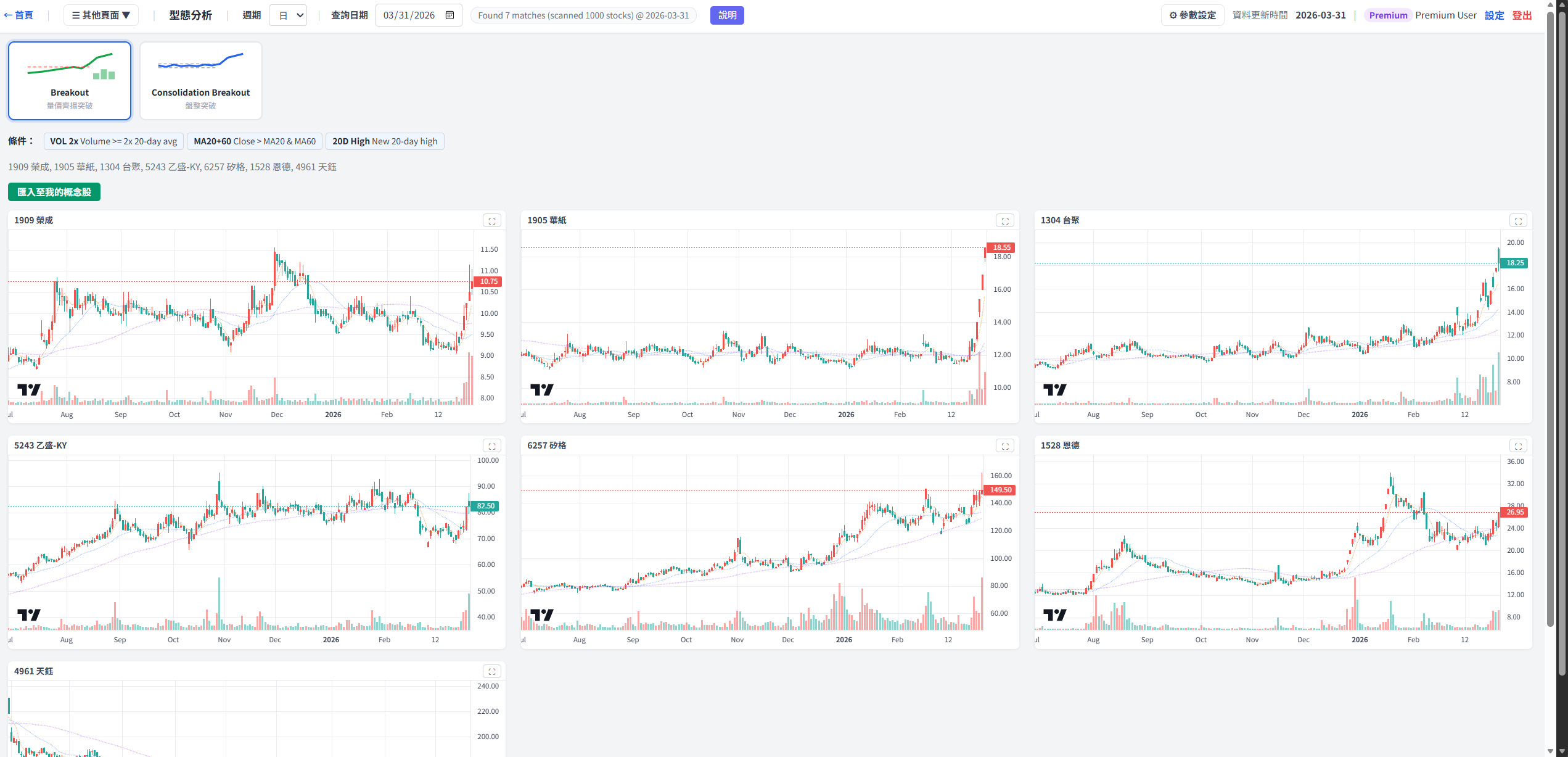Open the 週期 period dropdown
The height and width of the screenshot is (757, 1568).
[x=288, y=15]
